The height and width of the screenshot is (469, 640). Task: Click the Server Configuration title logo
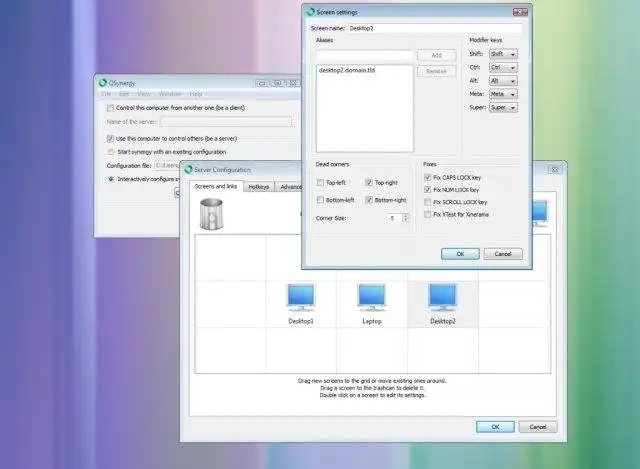[x=188, y=169]
